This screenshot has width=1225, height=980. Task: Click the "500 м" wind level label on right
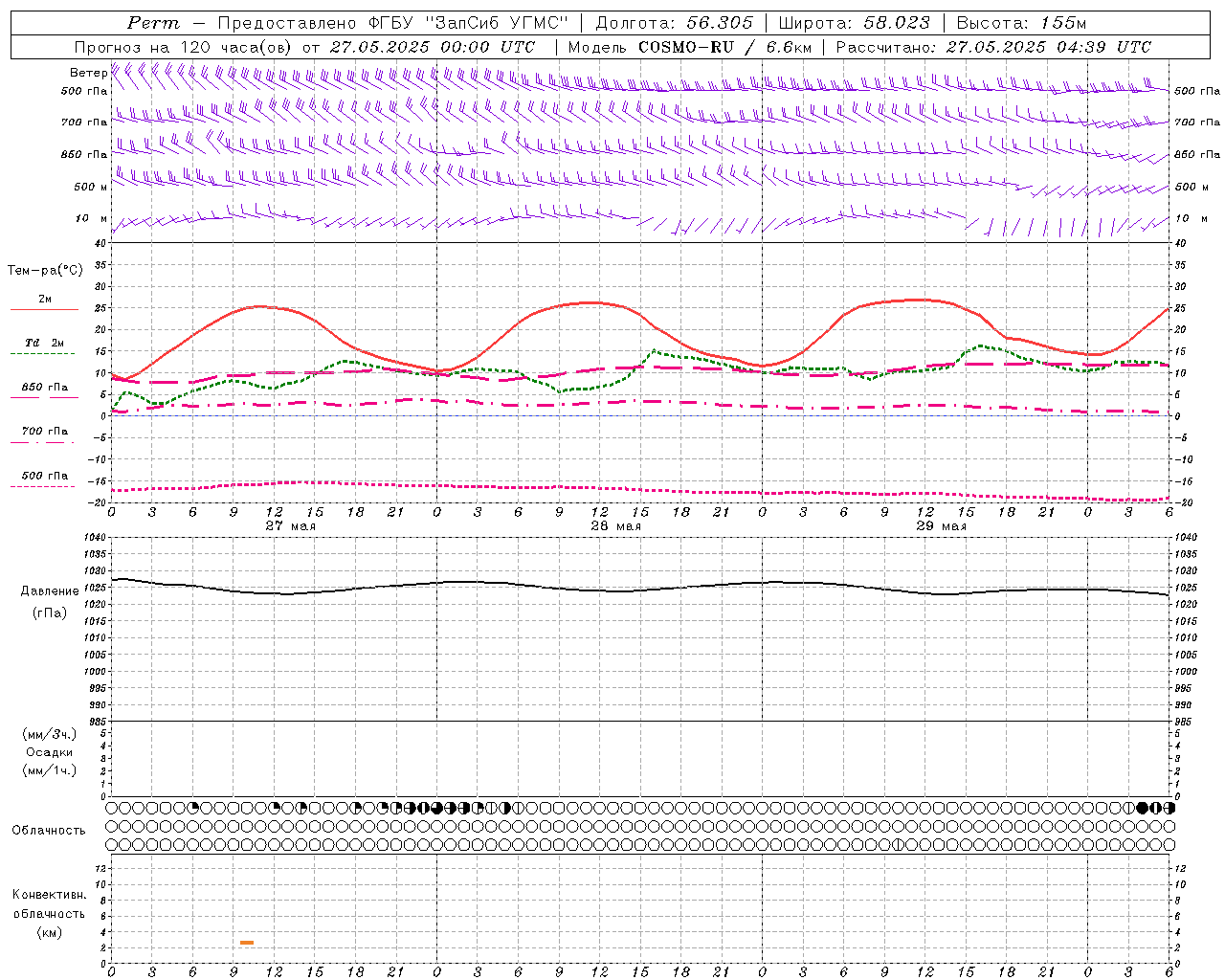pyautogui.click(x=1191, y=187)
